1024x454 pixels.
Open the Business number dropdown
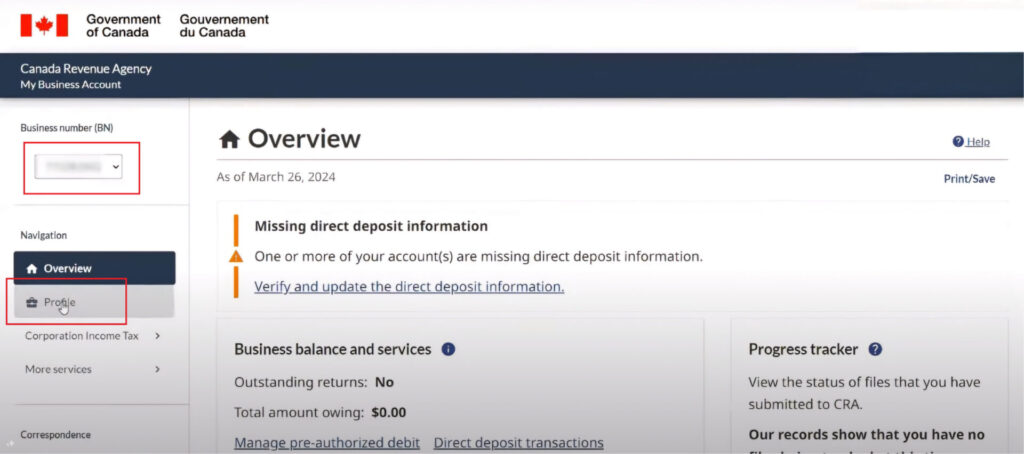click(78, 166)
